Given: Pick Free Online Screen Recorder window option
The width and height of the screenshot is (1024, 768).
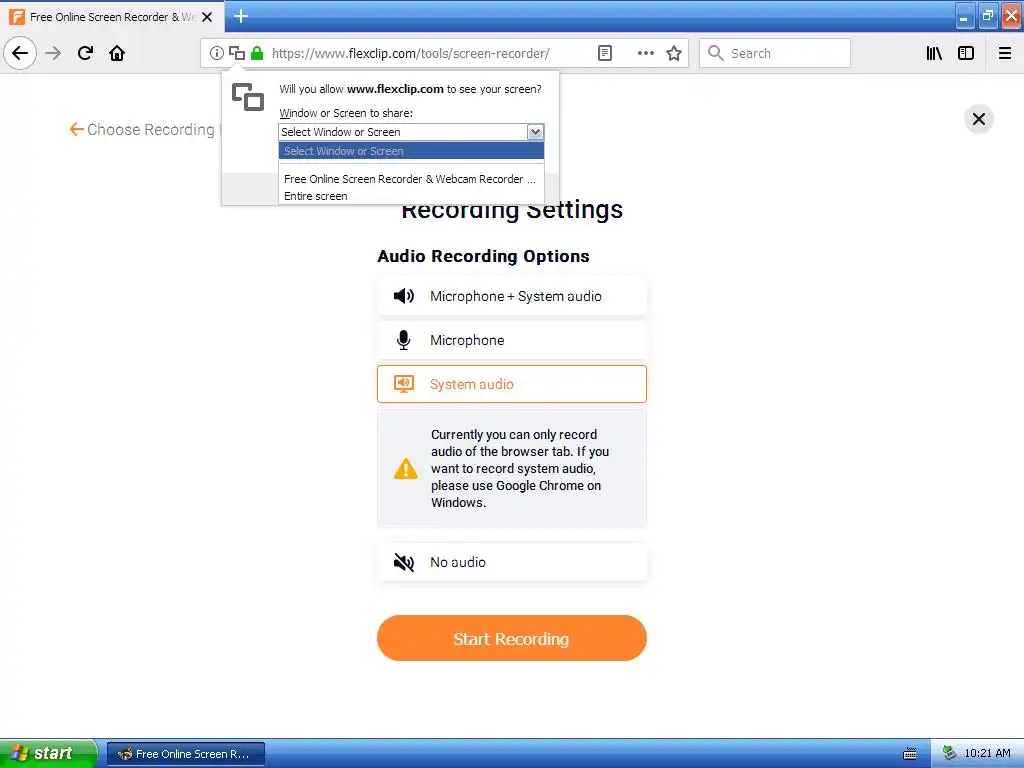Looking at the screenshot, I should tap(411, 179).
